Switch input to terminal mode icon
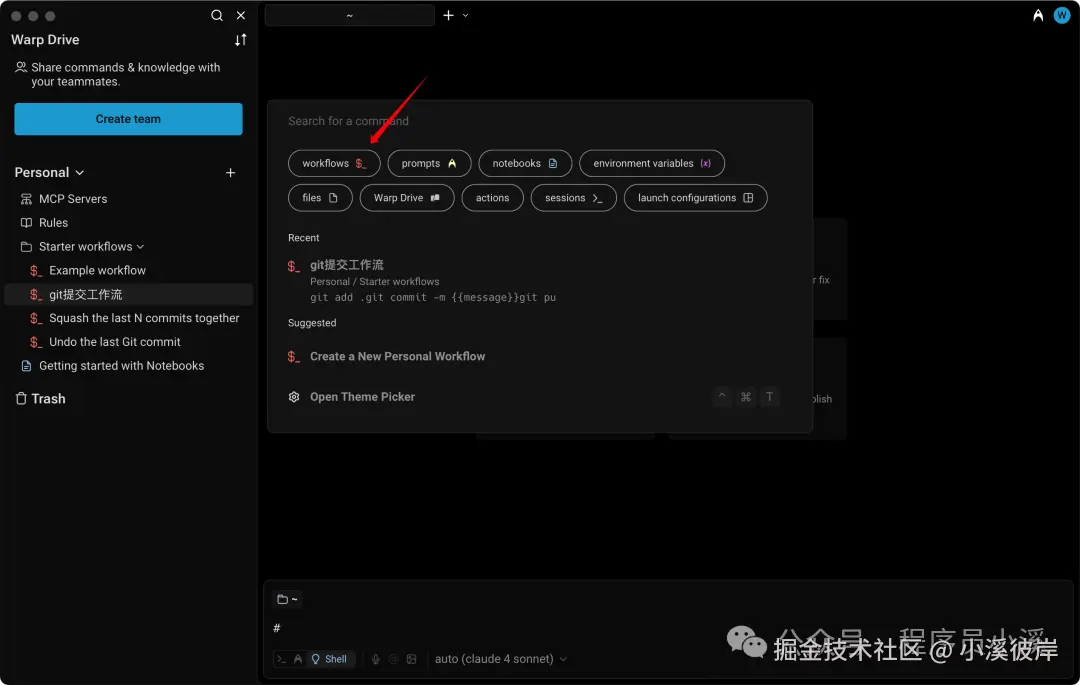1080x685 pixels. (281, 659)
